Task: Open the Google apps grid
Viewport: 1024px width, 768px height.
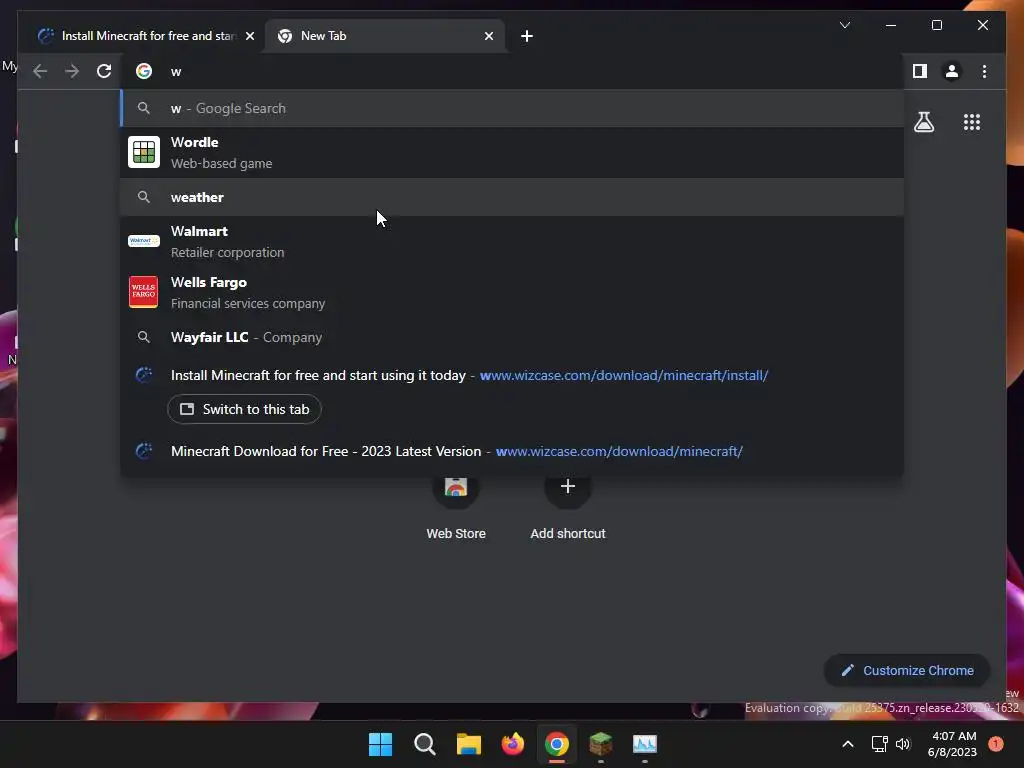Action: coord(972,122)
